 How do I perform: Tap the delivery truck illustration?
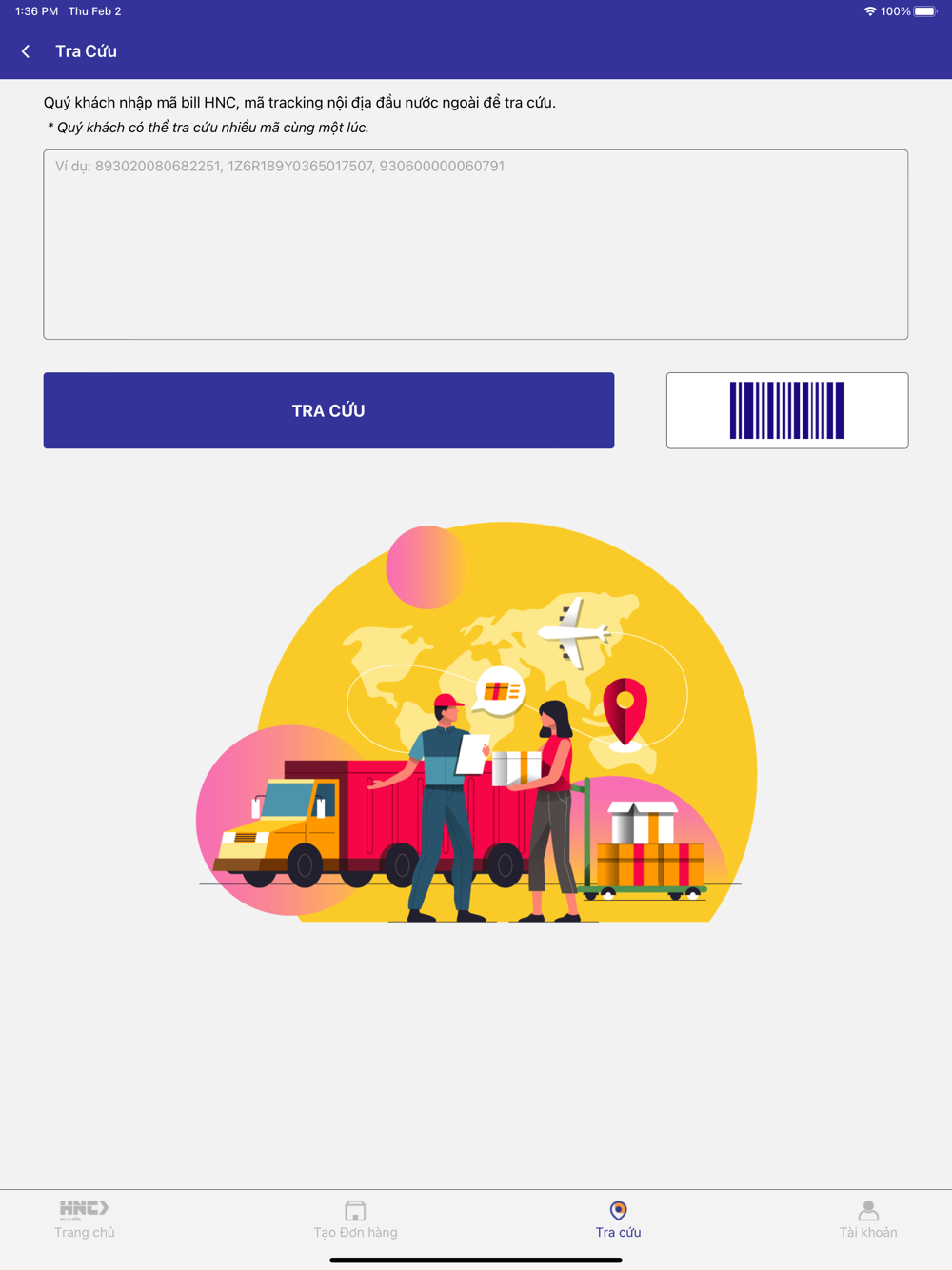pos(367,824)
